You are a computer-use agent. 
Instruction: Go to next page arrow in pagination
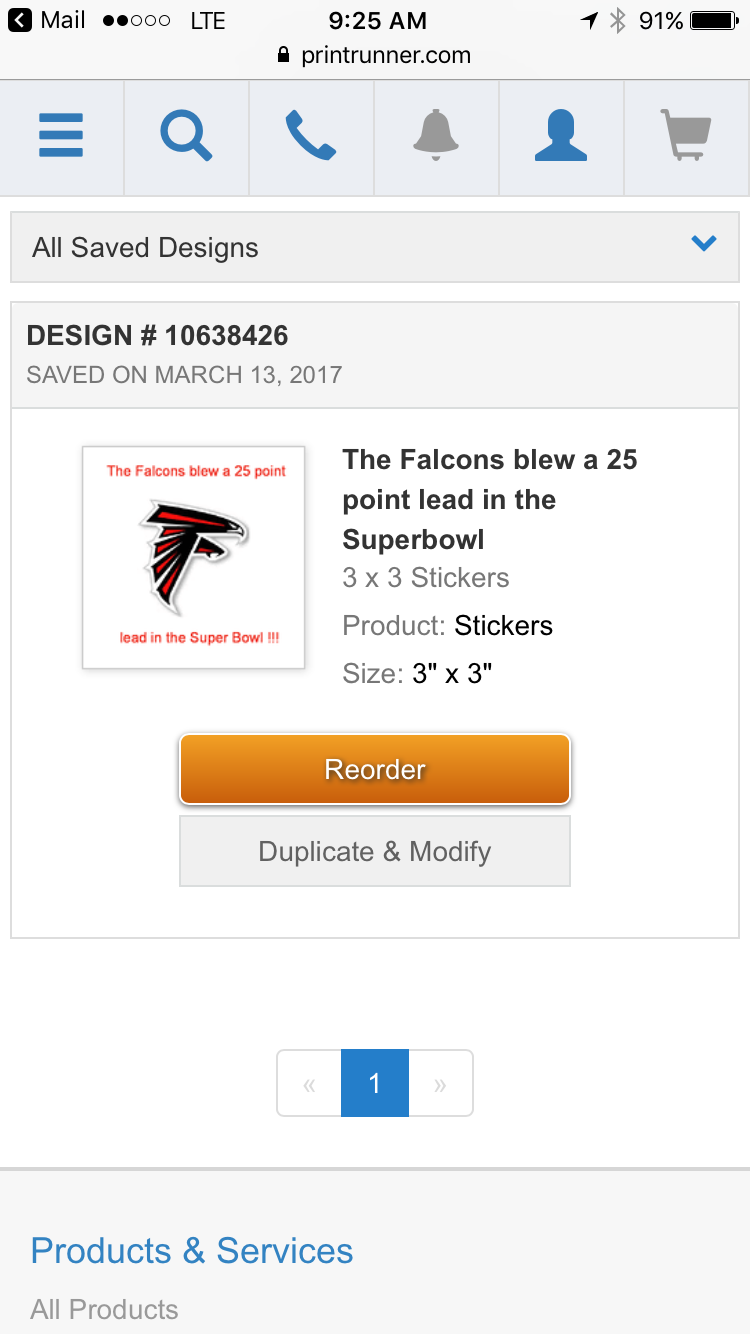coord(441,1083)
